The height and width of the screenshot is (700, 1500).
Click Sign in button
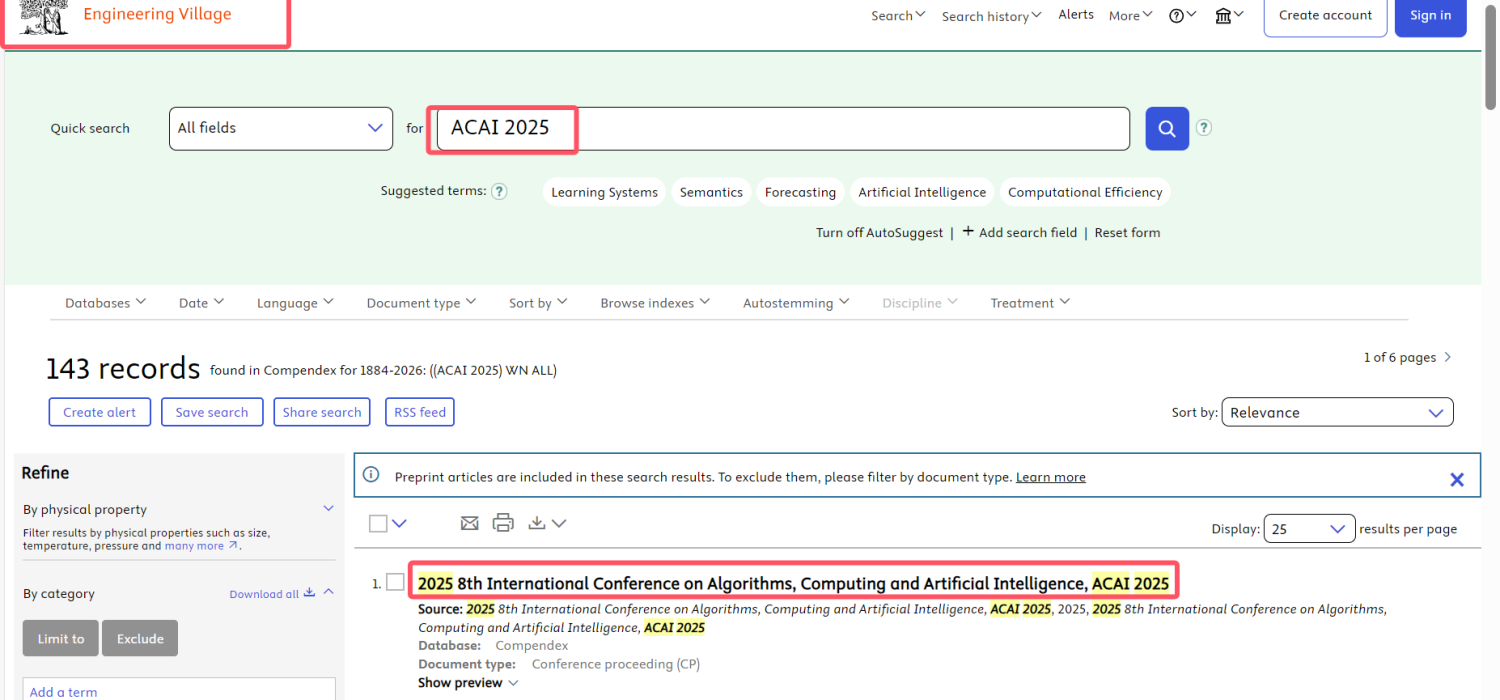coord(1431,16)
